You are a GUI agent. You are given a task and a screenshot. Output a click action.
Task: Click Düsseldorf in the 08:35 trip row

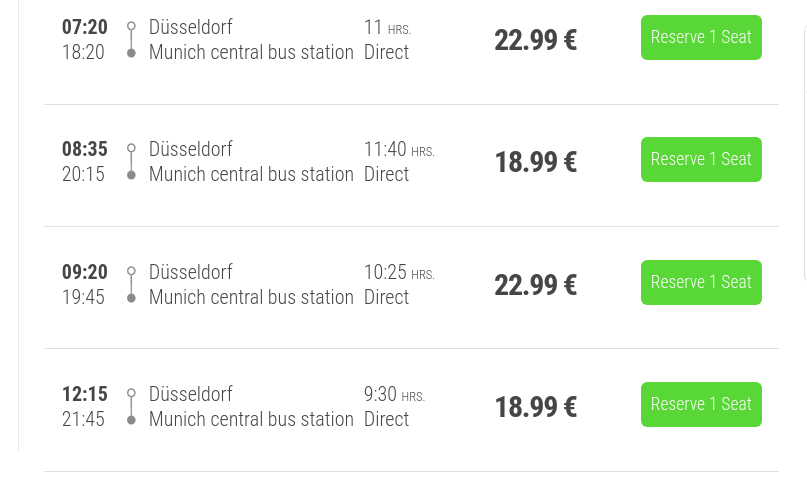point(190,150)
